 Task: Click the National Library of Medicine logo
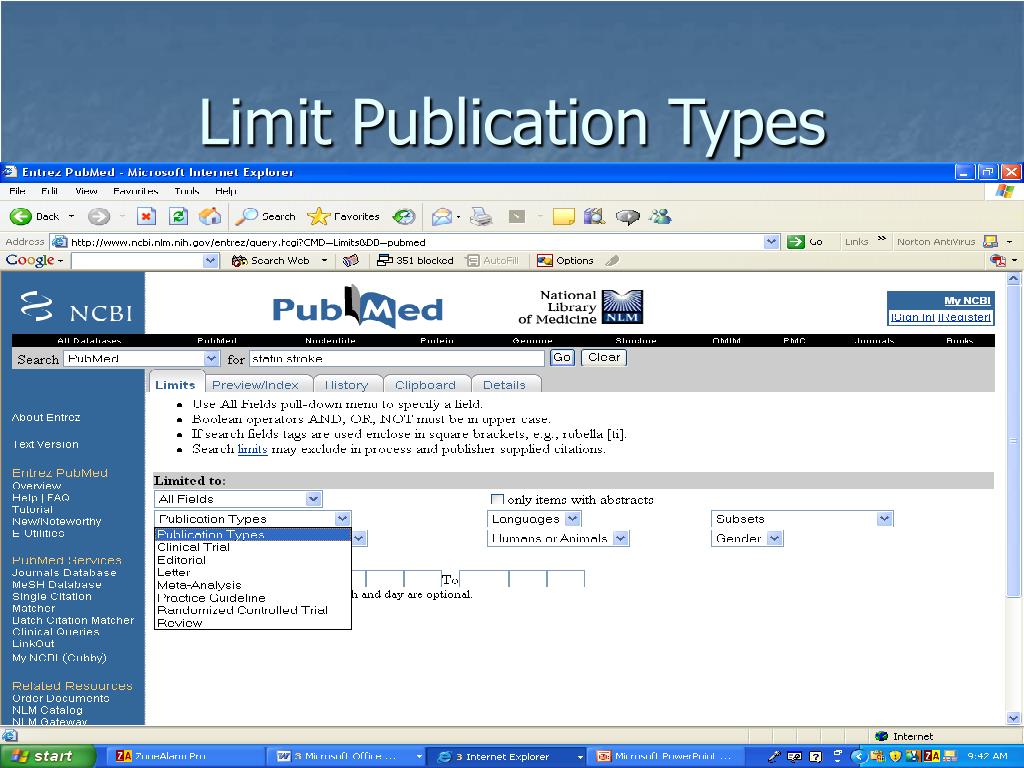(x=581, y=307)
